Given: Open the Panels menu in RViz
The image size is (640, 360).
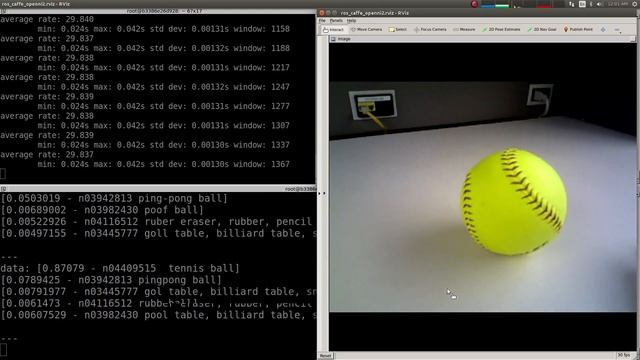Looking at the screenshot, I should coord(336,20).
